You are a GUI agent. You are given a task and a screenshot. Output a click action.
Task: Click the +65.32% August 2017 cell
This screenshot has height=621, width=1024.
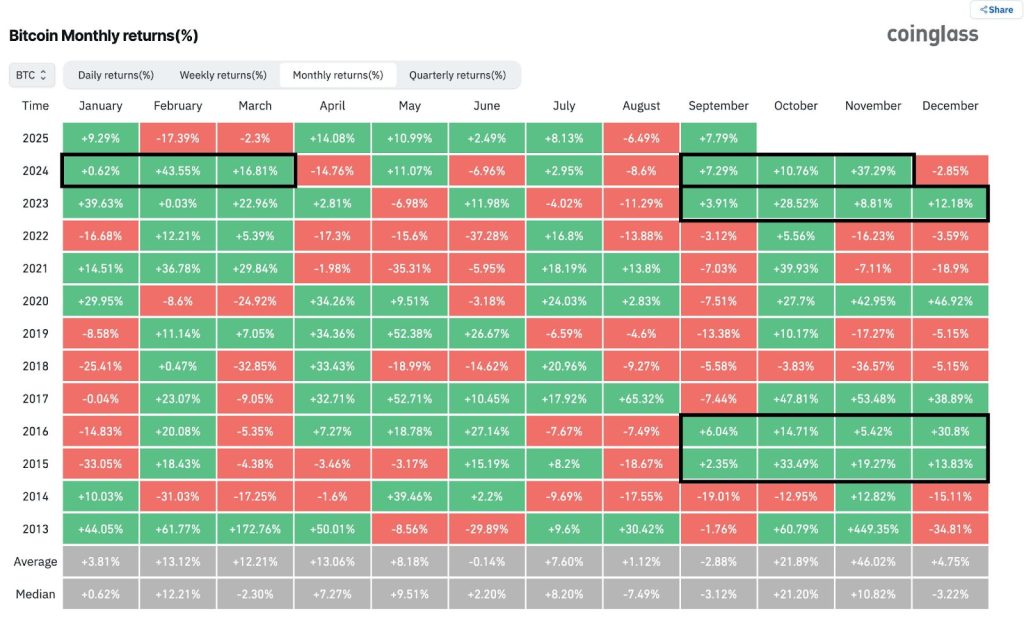641,398
